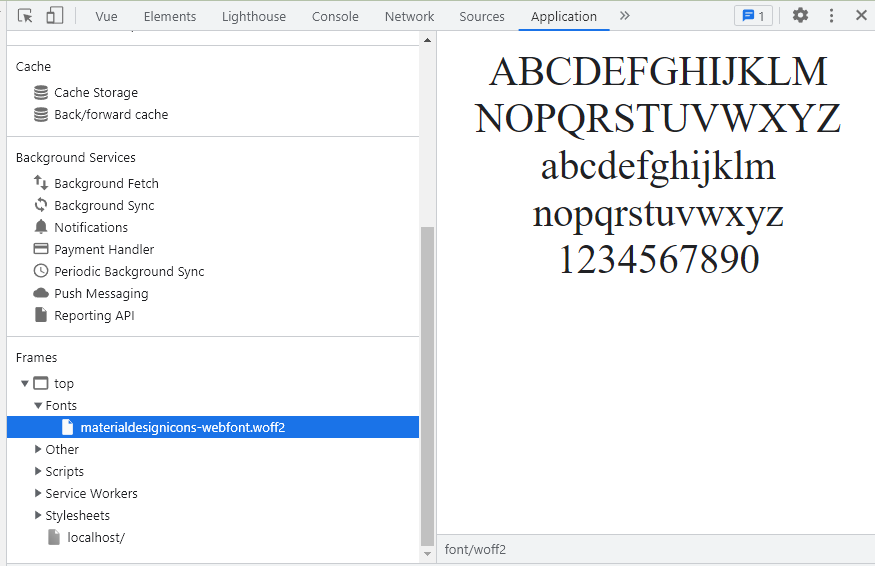
Task: Open Cache Storage database icon
Action: coord(41,93)
